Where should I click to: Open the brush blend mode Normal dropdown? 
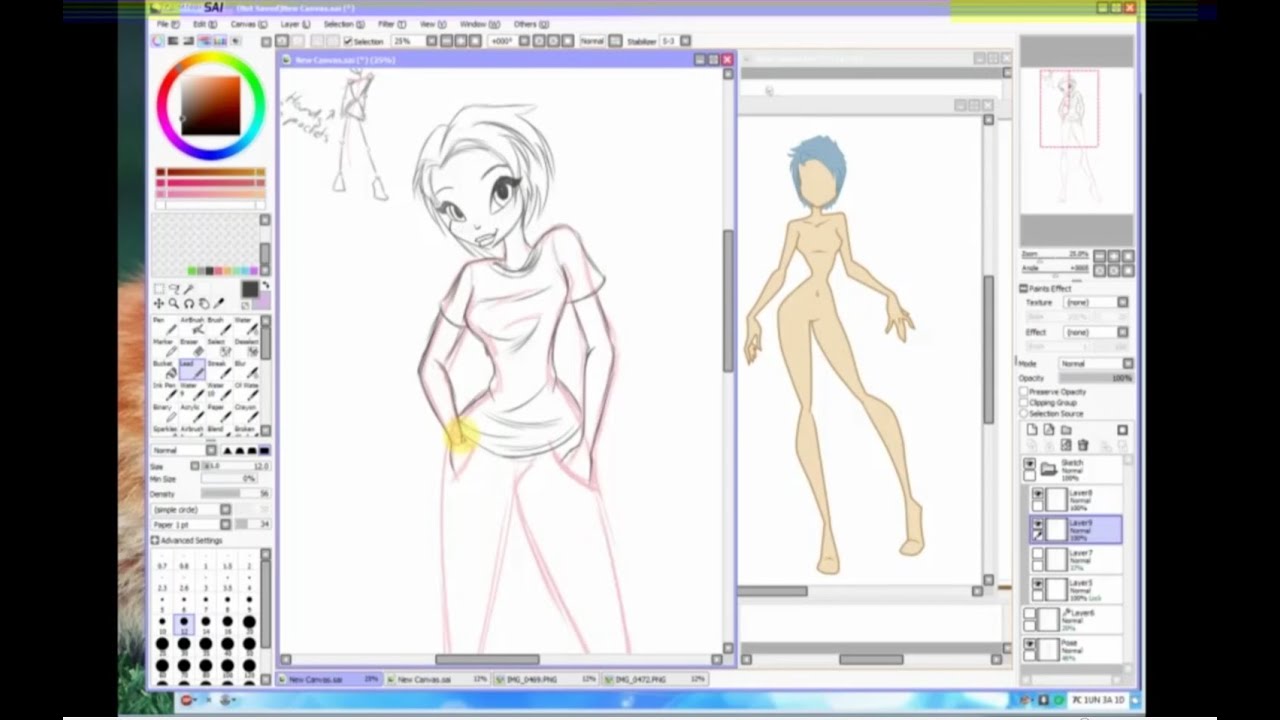(x=211, y=451)
